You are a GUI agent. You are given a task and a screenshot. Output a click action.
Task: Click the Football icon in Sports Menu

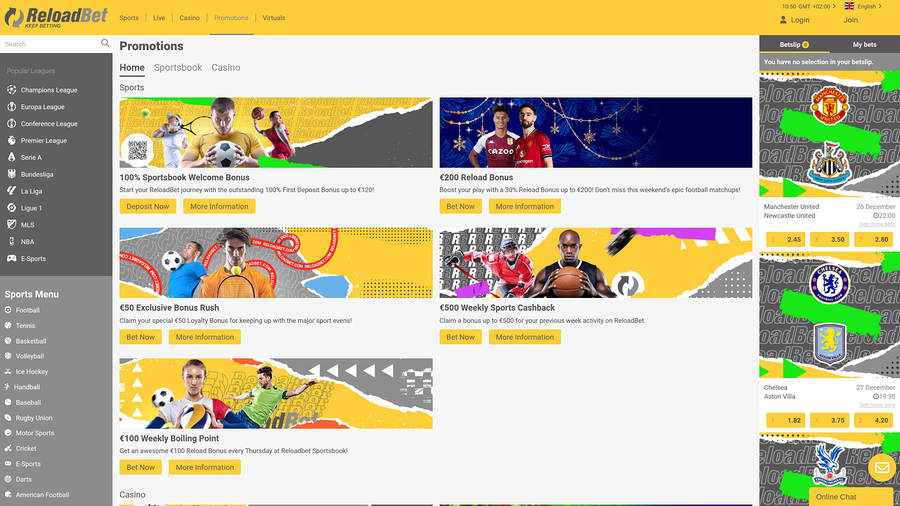tap(8, 311)
